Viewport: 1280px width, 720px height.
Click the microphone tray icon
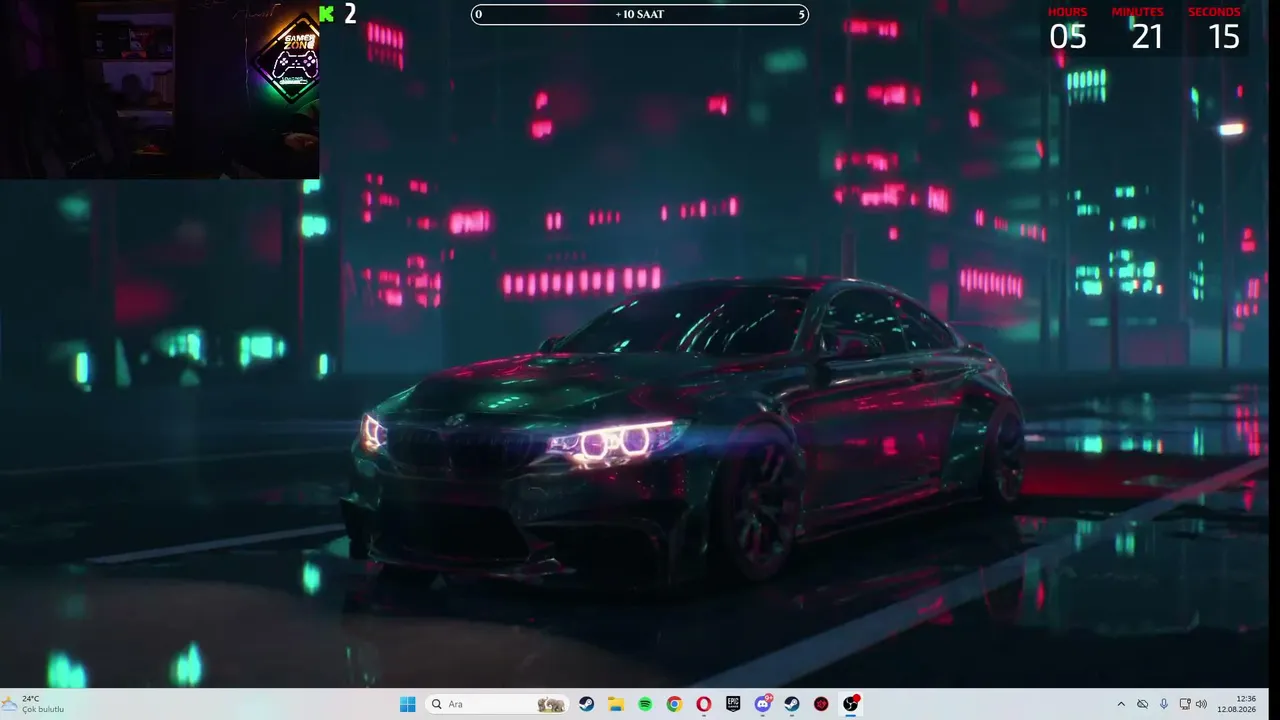(1164, 704)
